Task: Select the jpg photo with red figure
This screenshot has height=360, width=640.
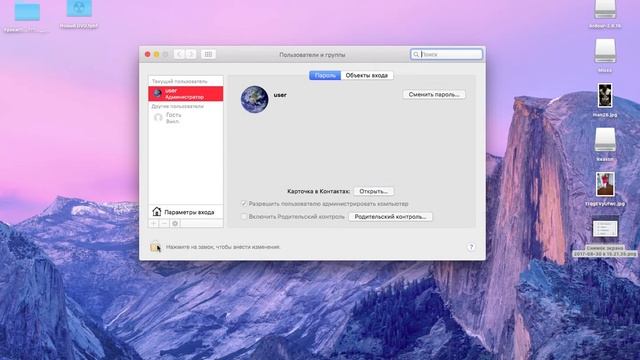Action: [x=605, y=184]
